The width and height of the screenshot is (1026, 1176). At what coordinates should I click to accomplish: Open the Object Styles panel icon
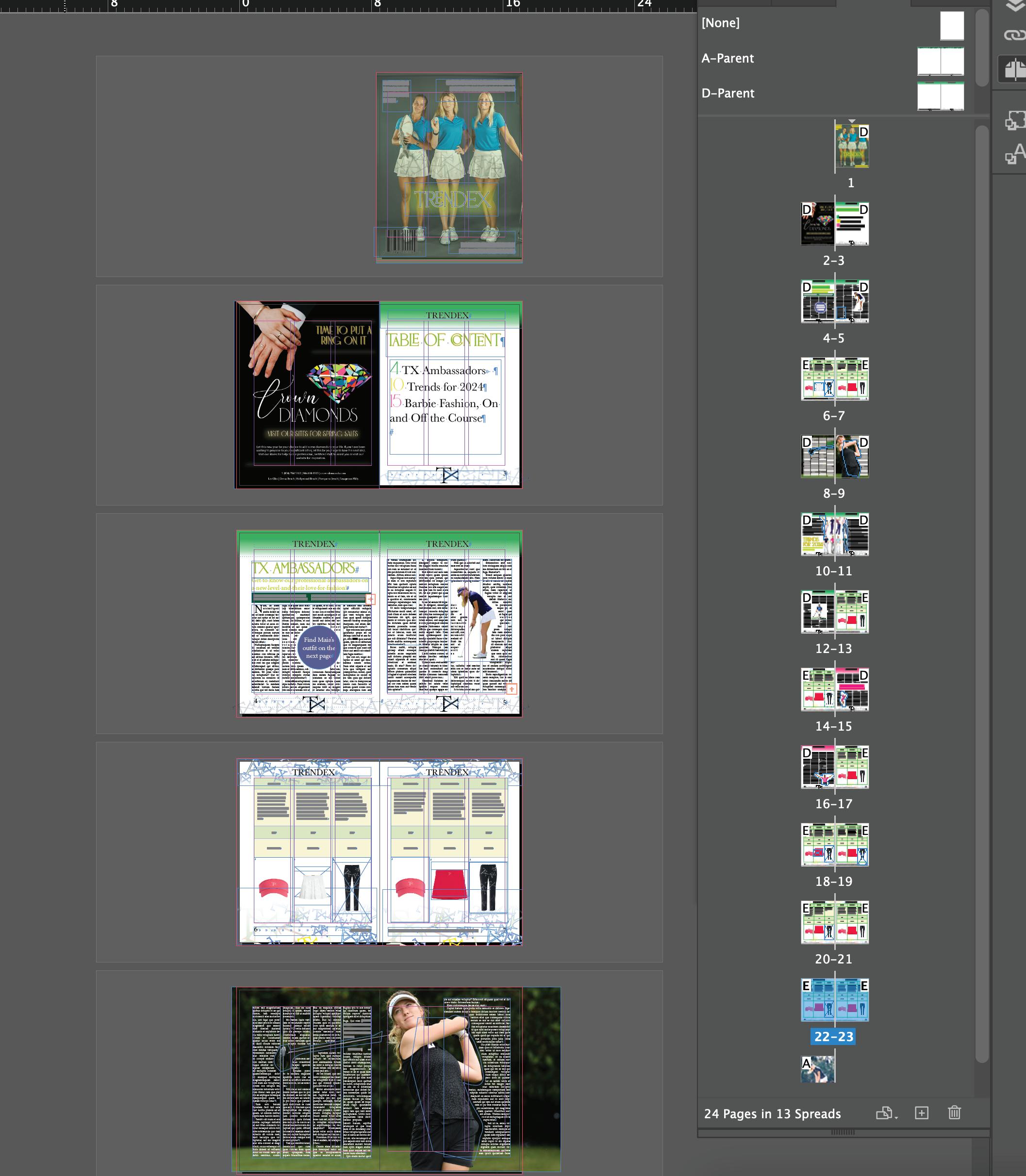tap(1014, 120)
